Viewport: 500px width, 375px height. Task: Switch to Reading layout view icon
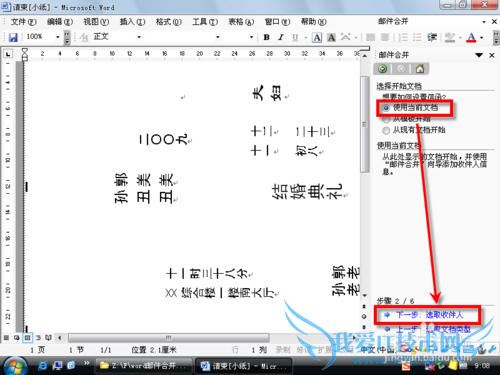(48, 338)
